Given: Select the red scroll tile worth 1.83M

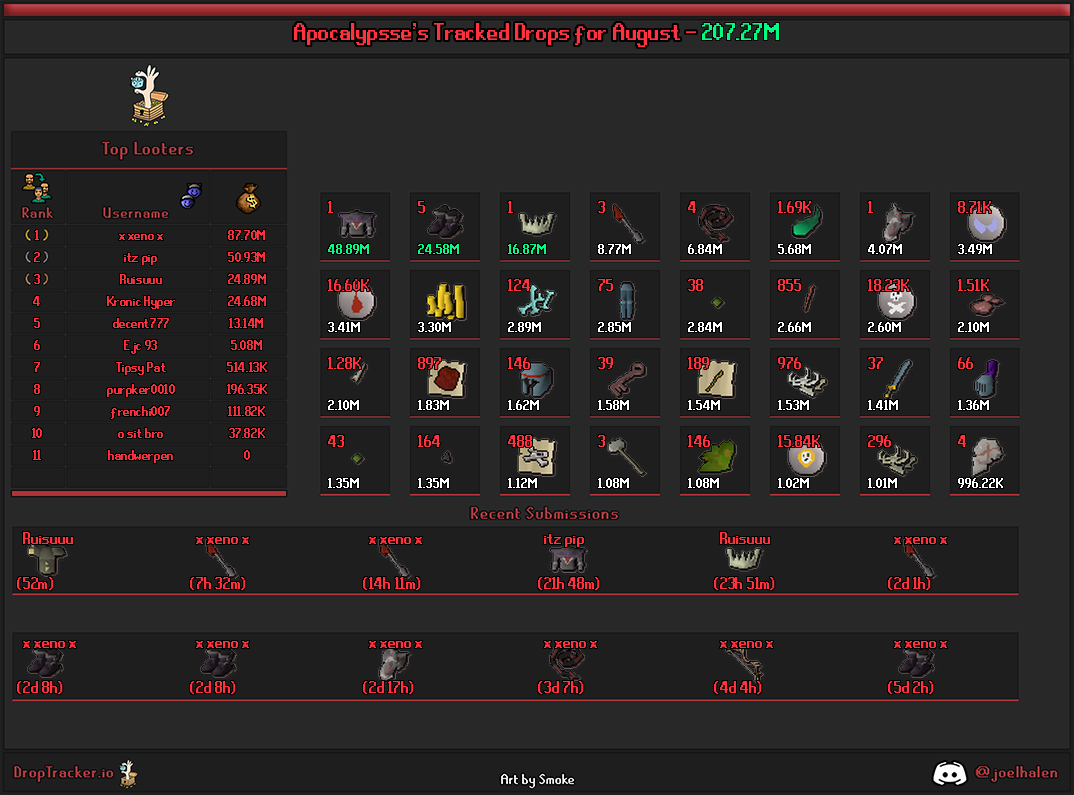Looking at the screenshot, I should click(x=445, y=383).
